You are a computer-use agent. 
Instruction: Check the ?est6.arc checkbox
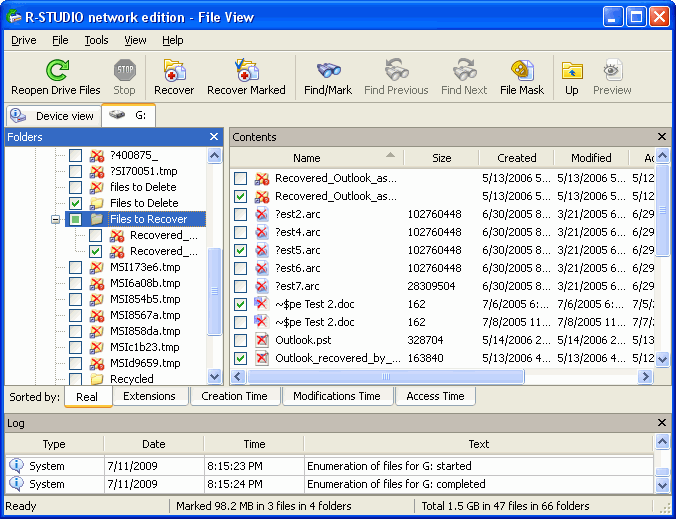(241, 268)
